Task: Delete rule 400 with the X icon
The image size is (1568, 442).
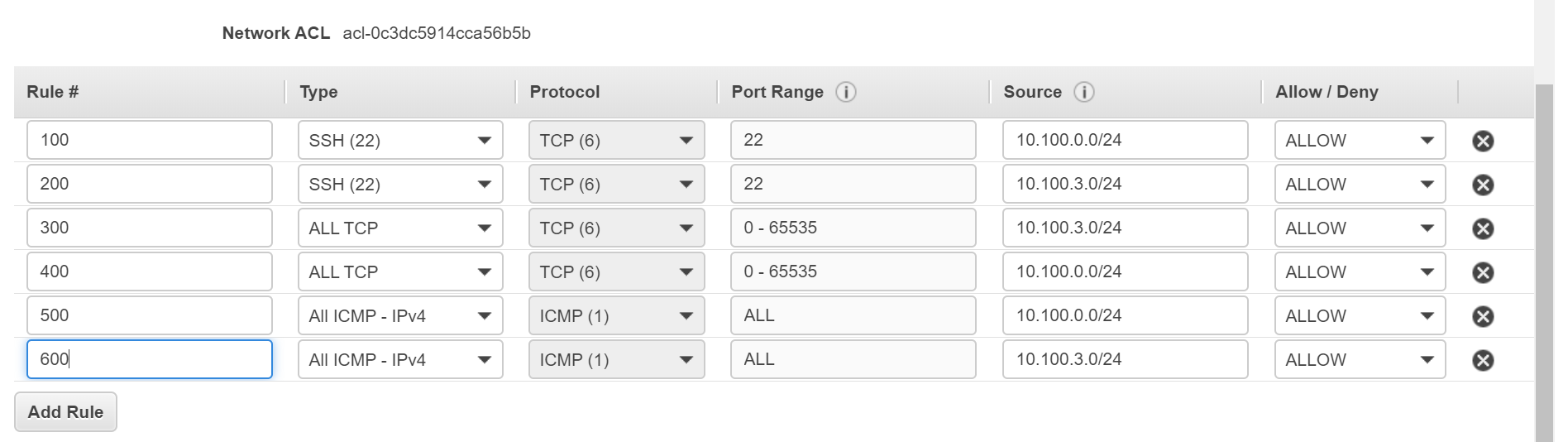Action: click(x=1483, y=272)
